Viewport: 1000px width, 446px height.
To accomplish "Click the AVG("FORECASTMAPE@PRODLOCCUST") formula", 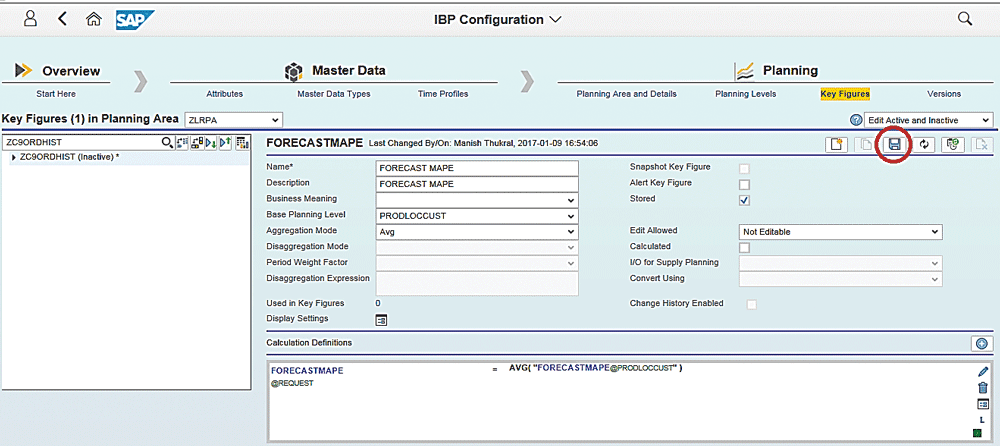I will tap(596, 368).
